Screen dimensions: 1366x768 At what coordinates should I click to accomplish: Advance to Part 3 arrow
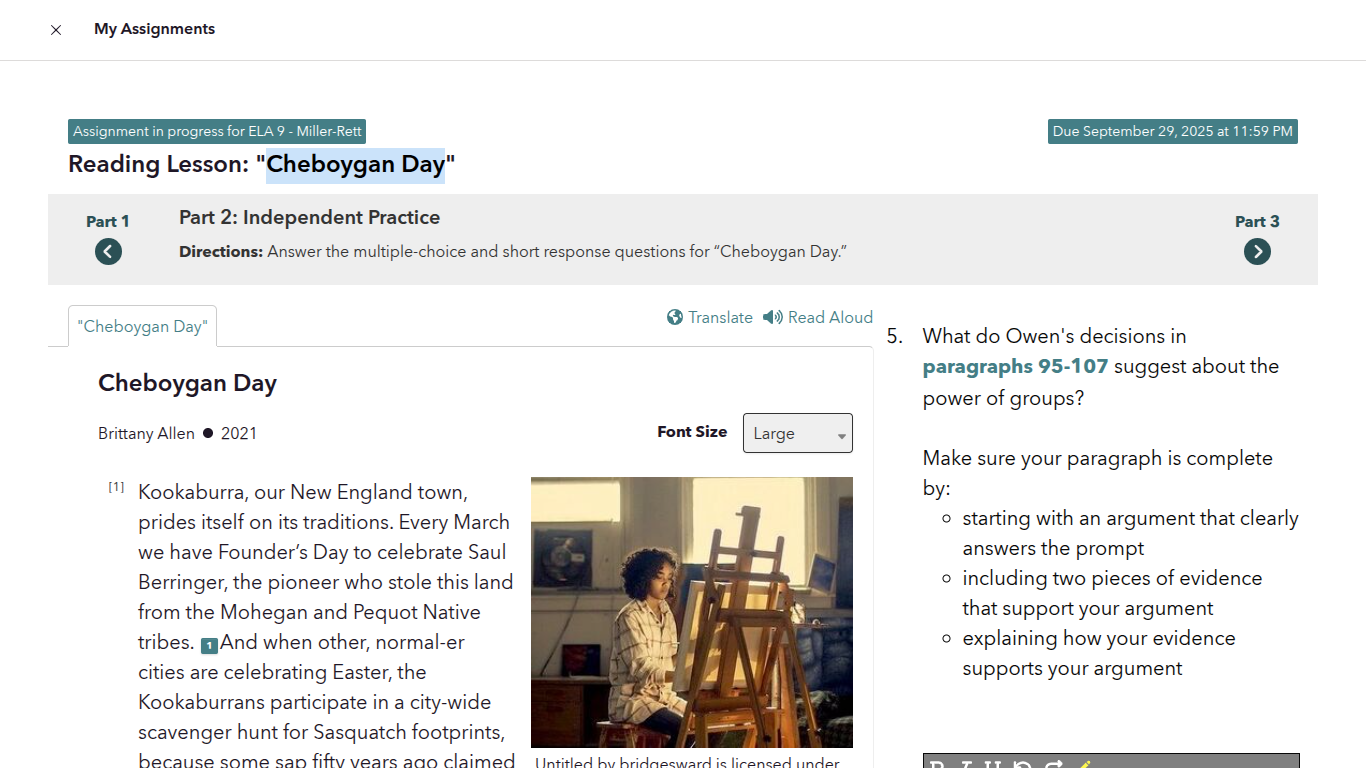(1257, 252)
